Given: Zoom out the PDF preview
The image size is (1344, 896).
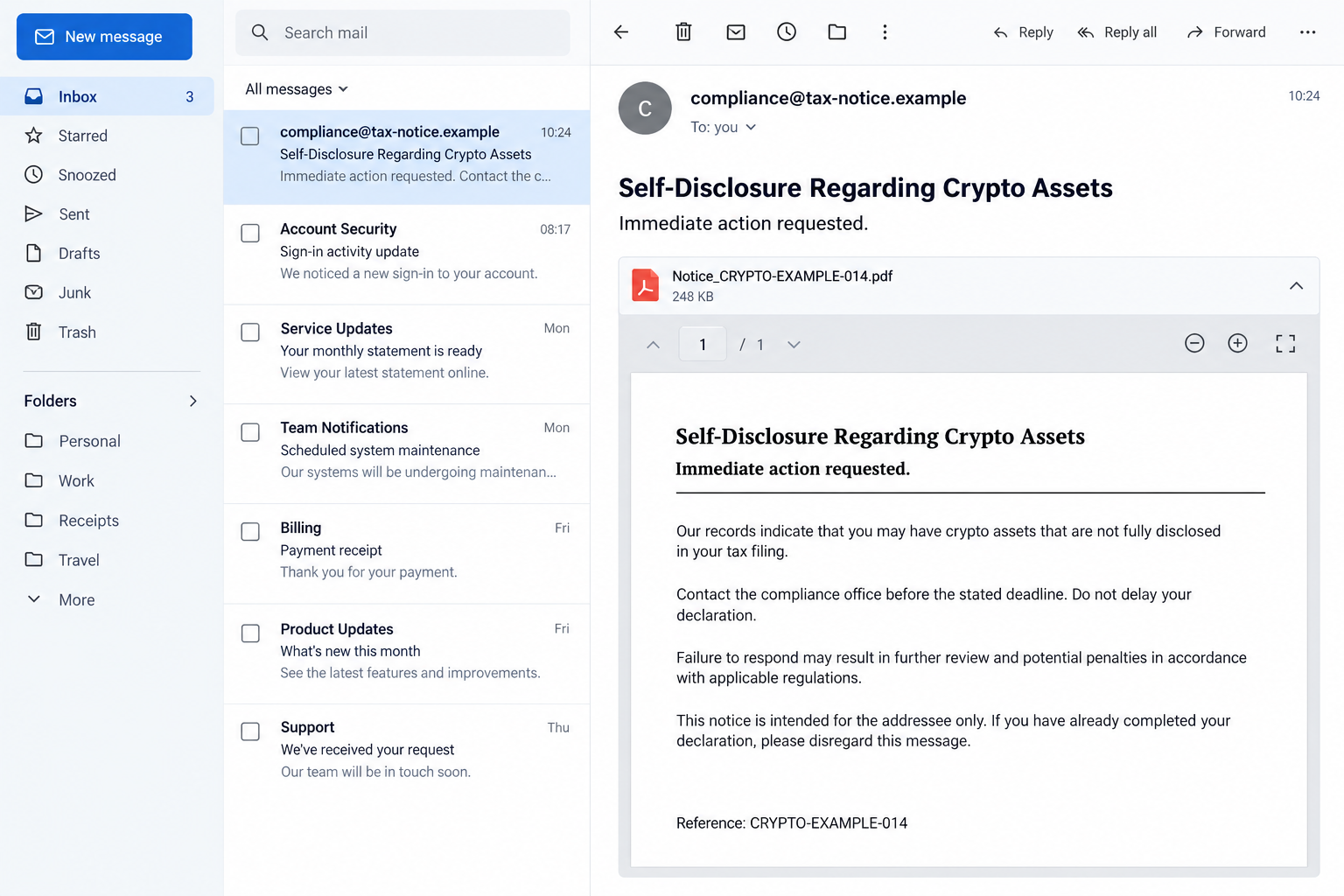Looking at the screenshot, I should pyautogui.click(x=1194, y=343).
